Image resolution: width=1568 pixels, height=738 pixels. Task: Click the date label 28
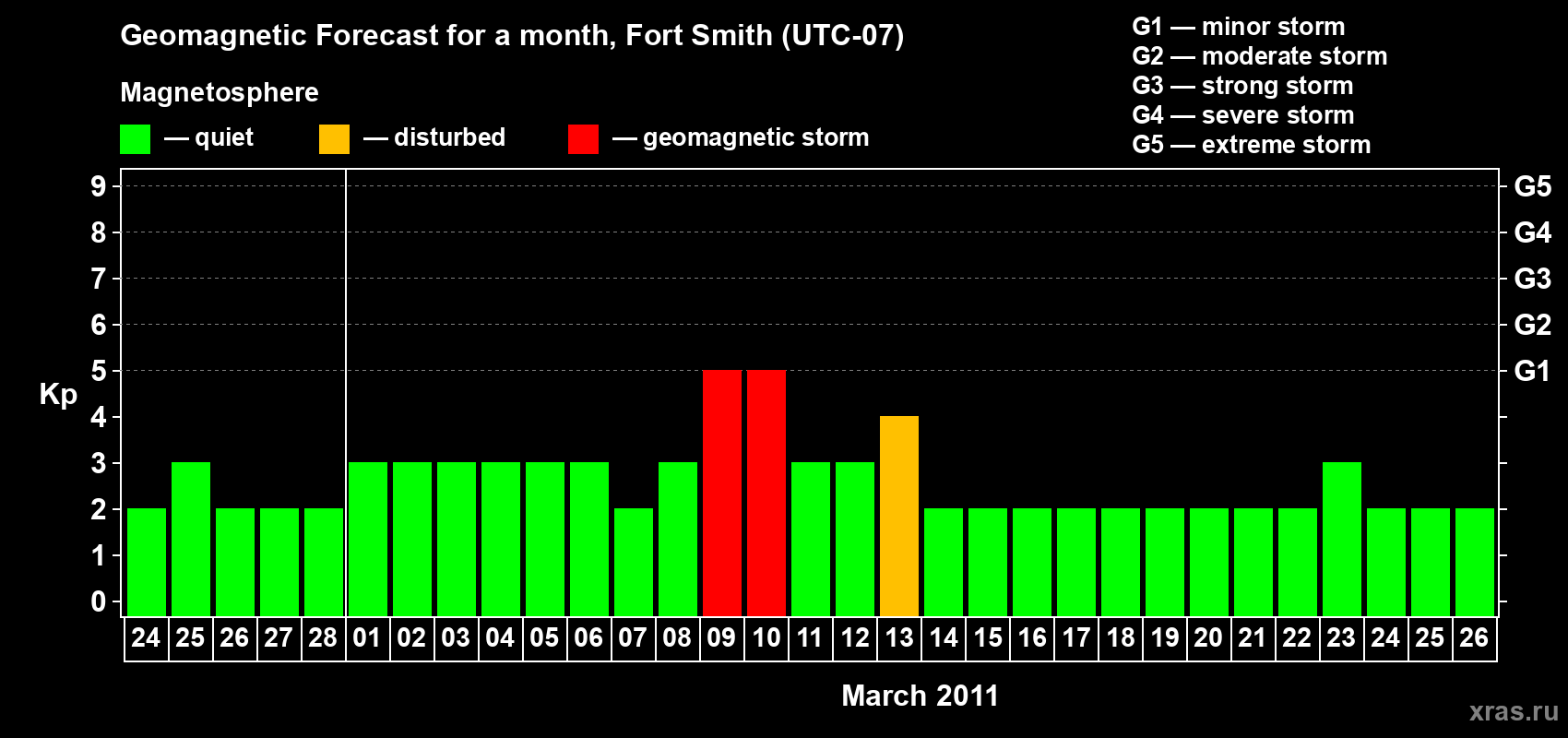323,637
